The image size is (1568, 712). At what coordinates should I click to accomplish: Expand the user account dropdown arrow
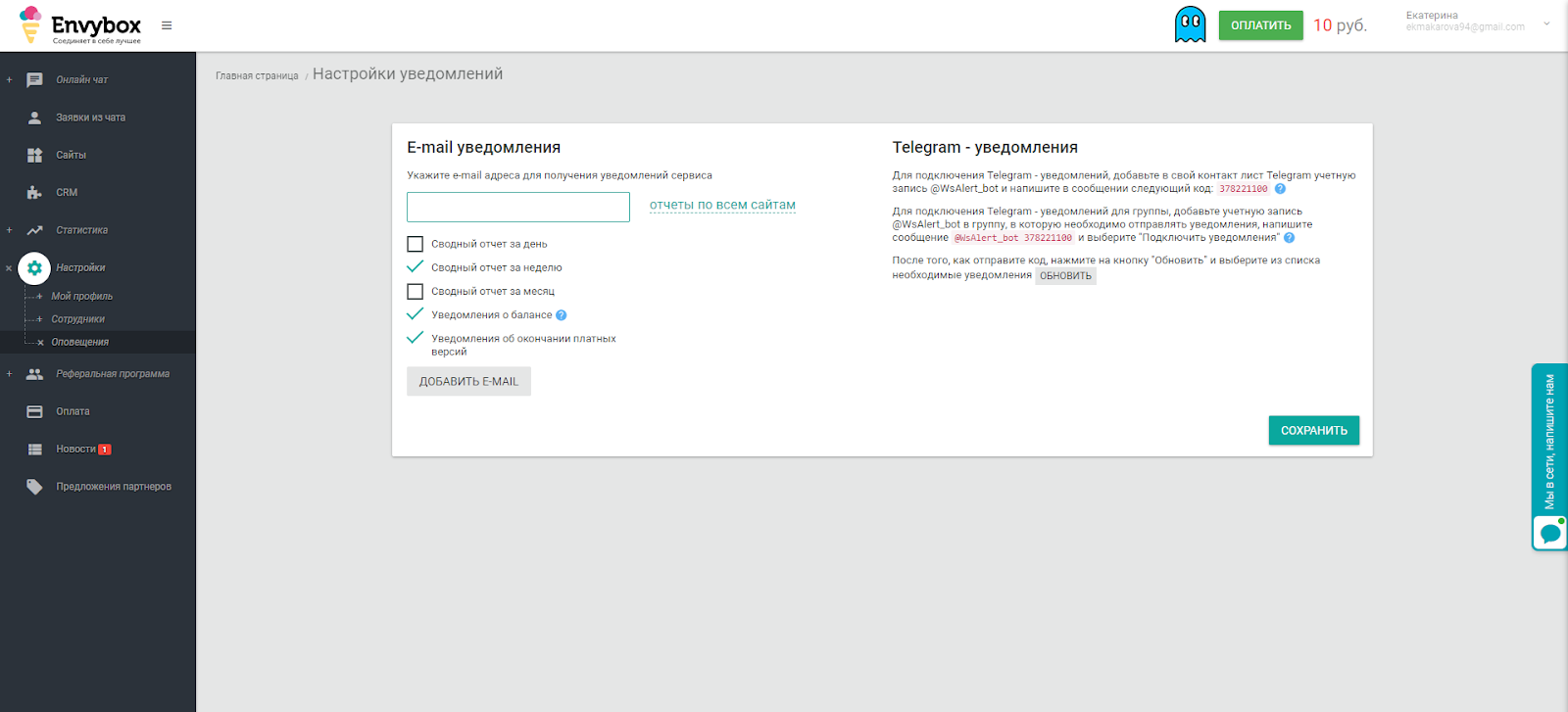click(x=1546, y=24)
